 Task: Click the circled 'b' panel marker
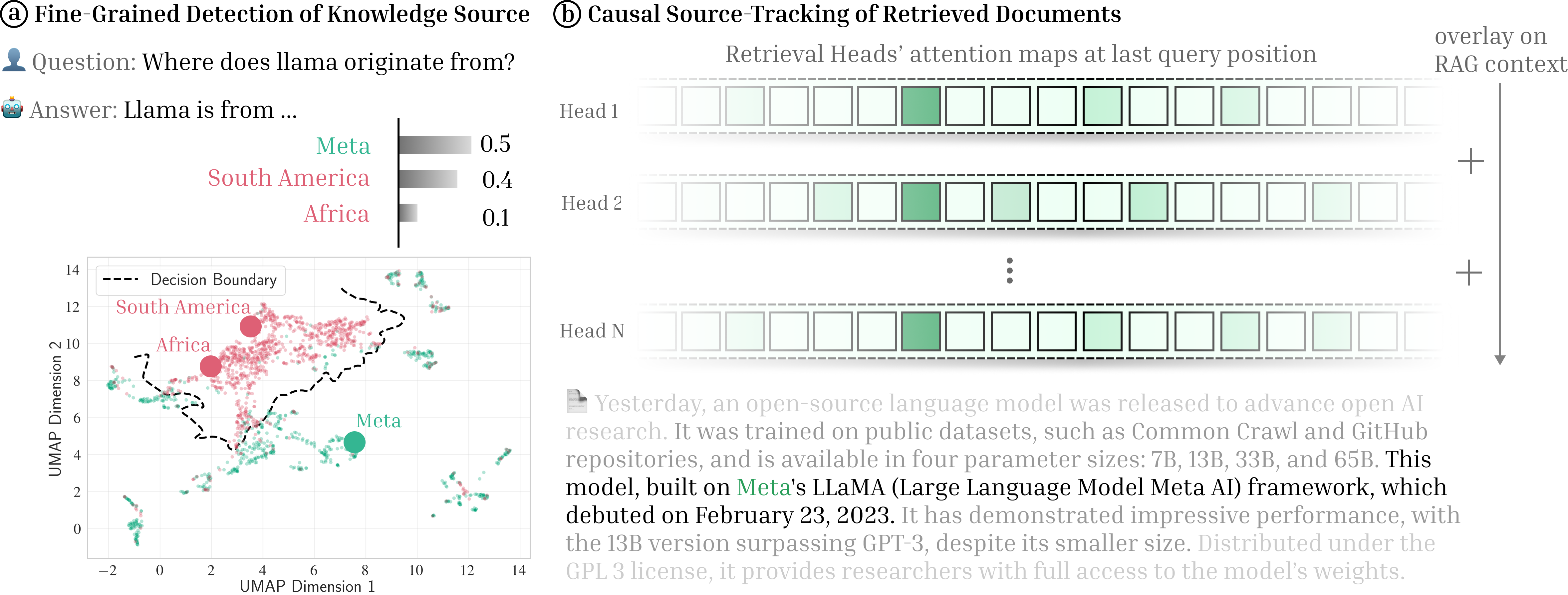pyautogui.click(x=567, y=14)
